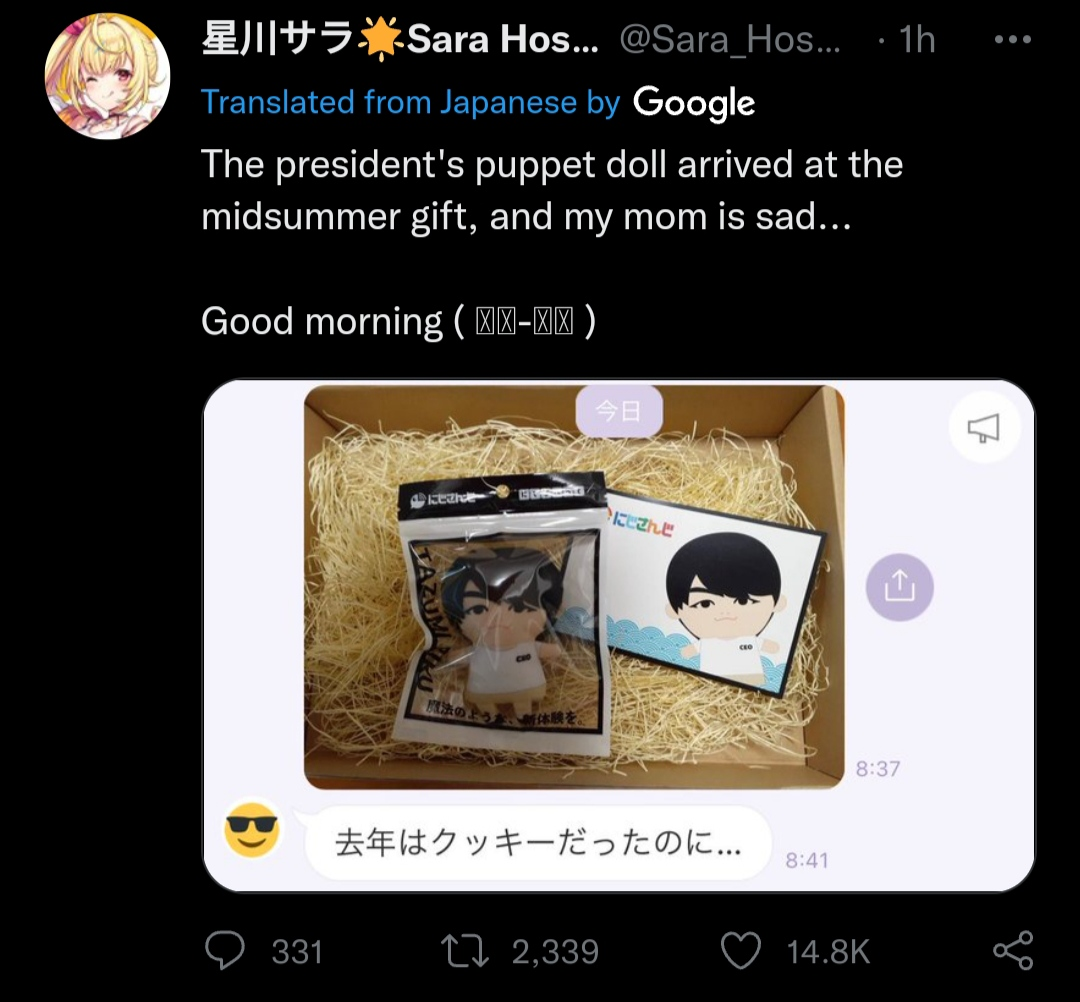This screenshot has height=1002, width=1080.
Task: Open the @Sara_Hos... handle link
Action: (x=730, y=39)
